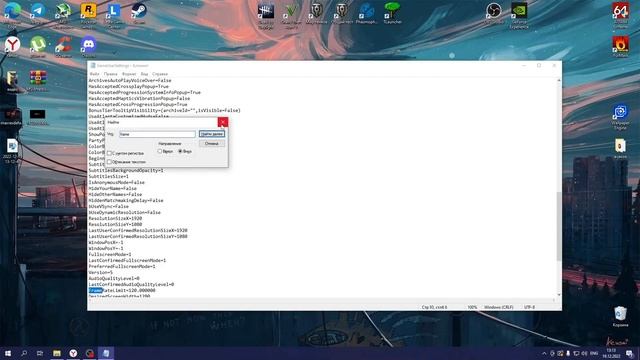Click the line bUseVSync=False
The width and height of the screenshot is (640, 360).
[109, 207]
